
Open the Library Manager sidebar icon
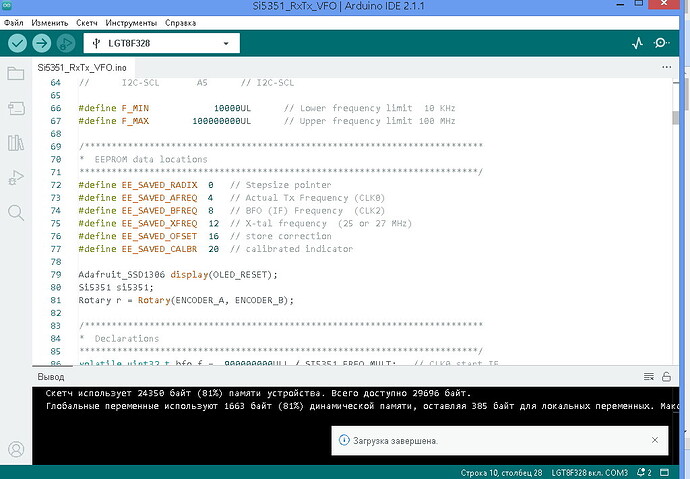click(16, 143)
